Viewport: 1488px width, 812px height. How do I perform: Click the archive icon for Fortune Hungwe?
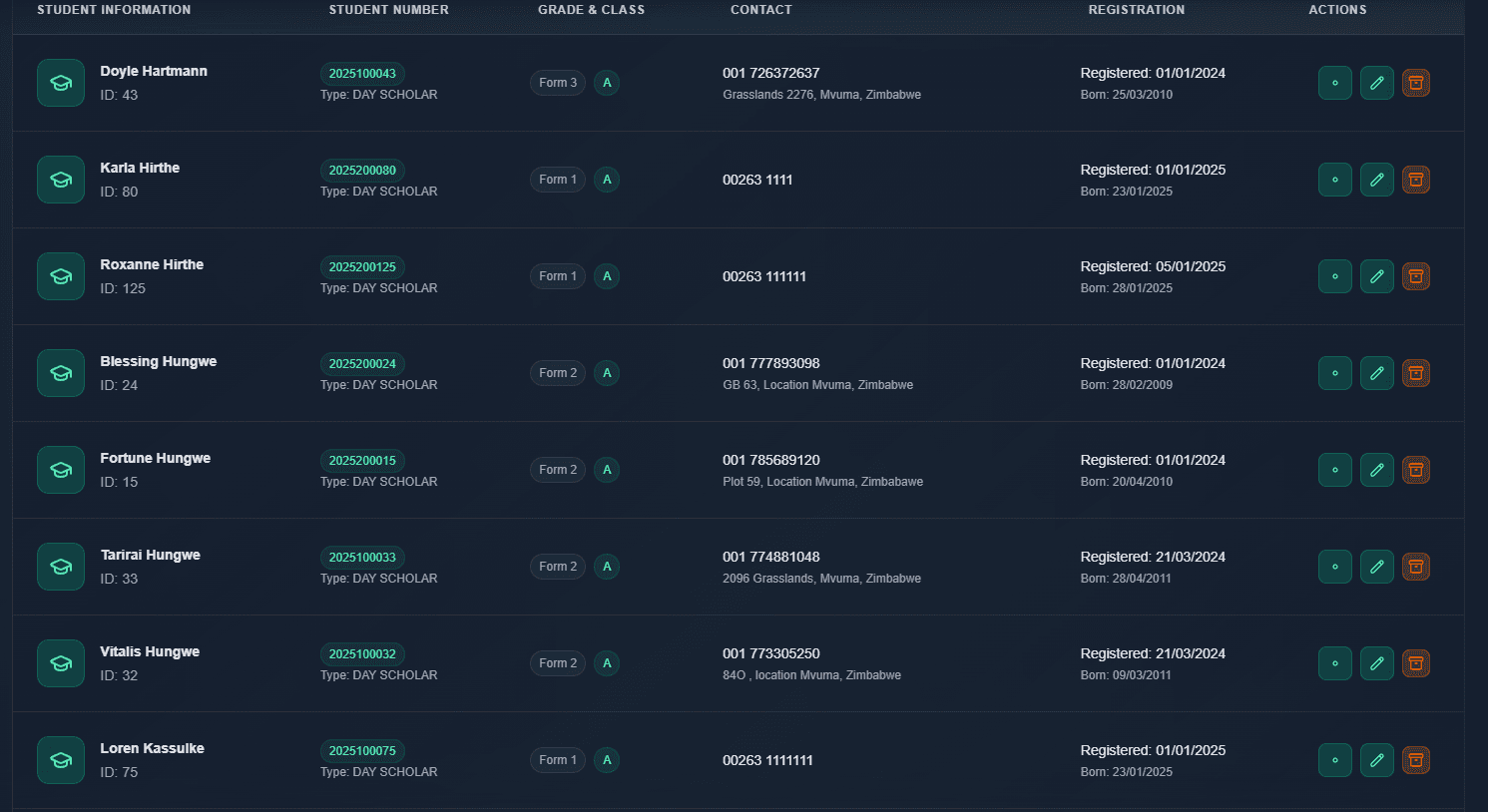click(x=1415, y=470)
